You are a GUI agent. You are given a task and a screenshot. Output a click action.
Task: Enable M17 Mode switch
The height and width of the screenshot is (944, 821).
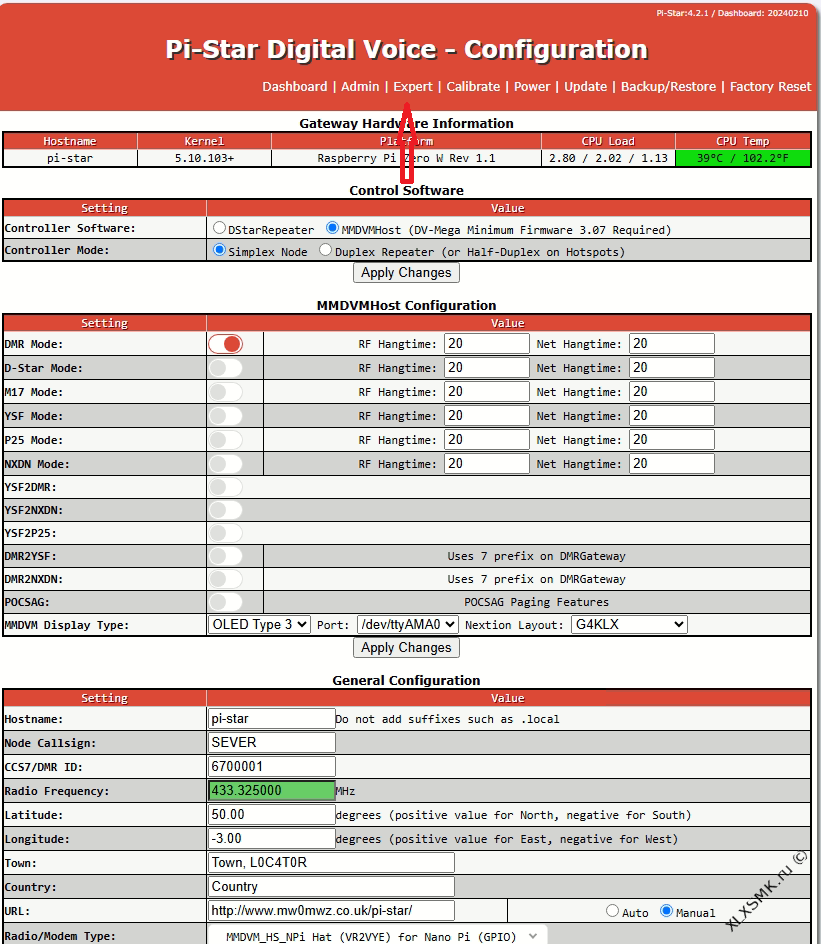coord(226,392)
